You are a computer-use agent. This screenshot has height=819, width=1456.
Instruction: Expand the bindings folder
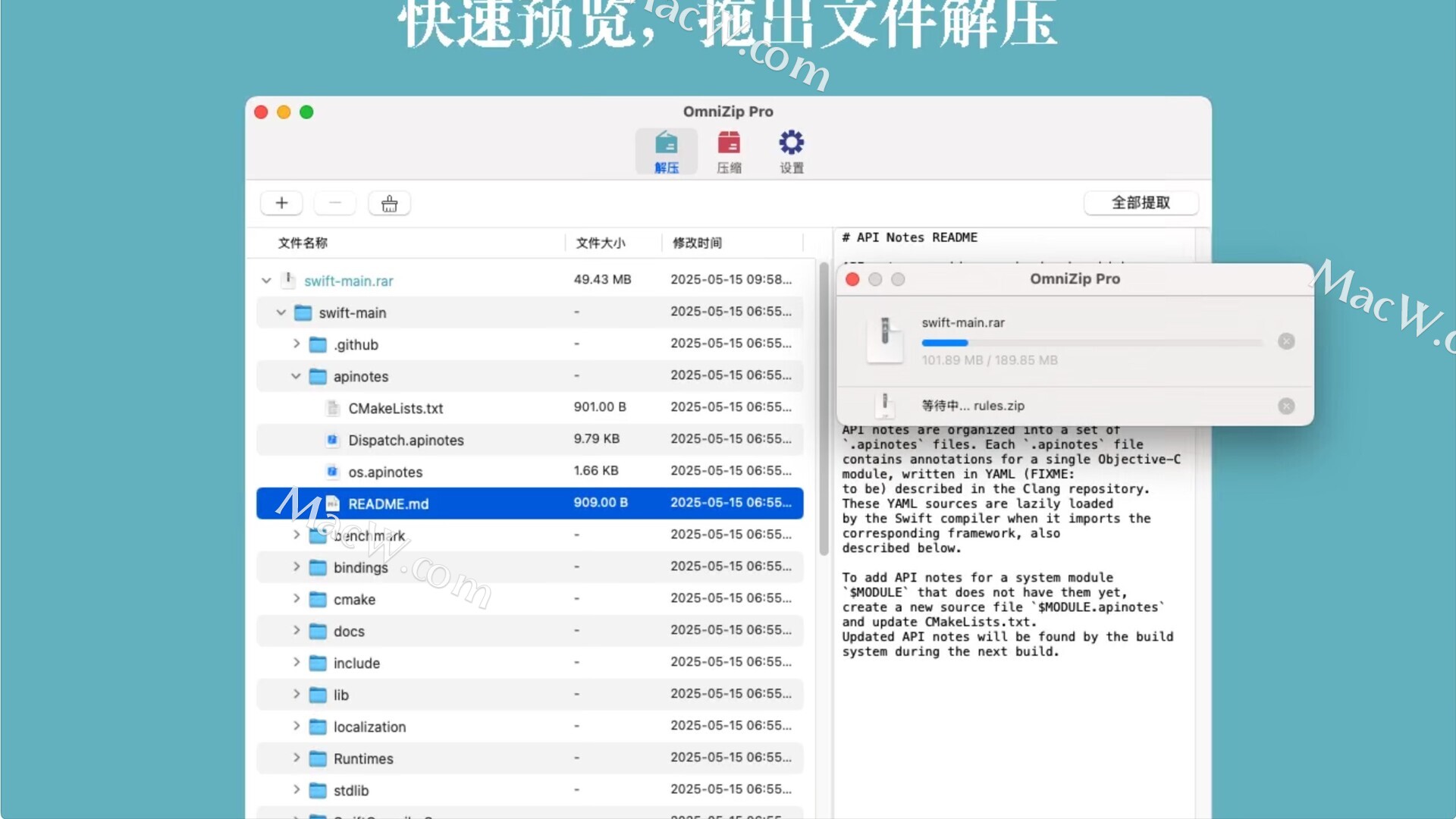297,567
